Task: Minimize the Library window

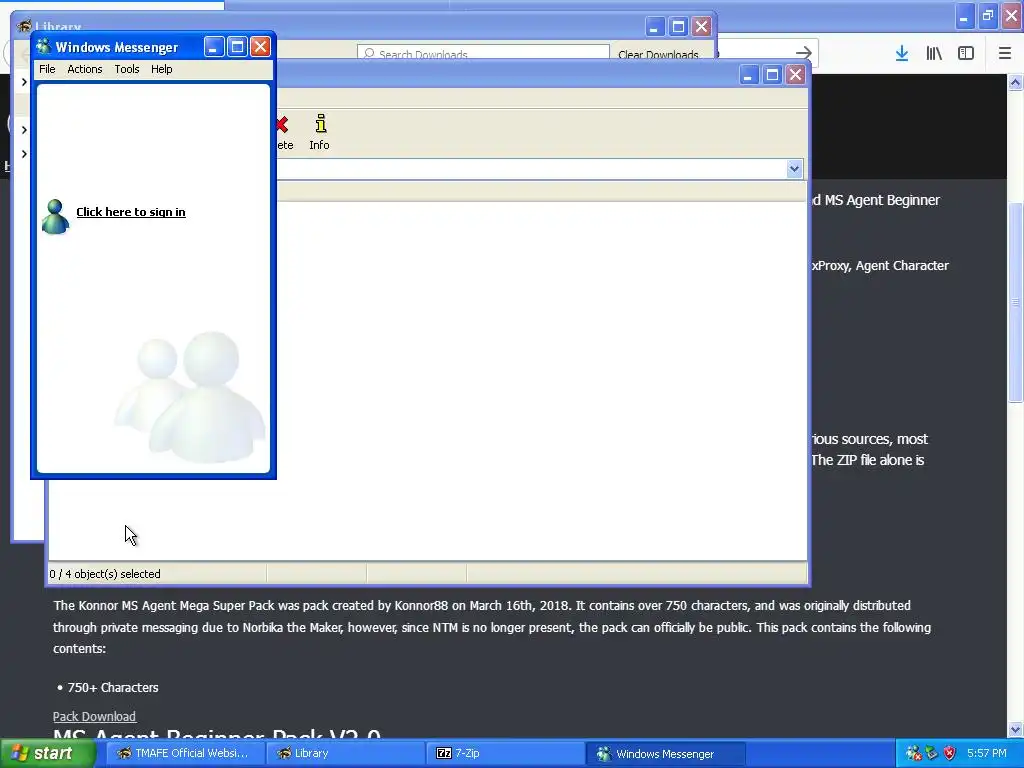Action: coord(654,27)
